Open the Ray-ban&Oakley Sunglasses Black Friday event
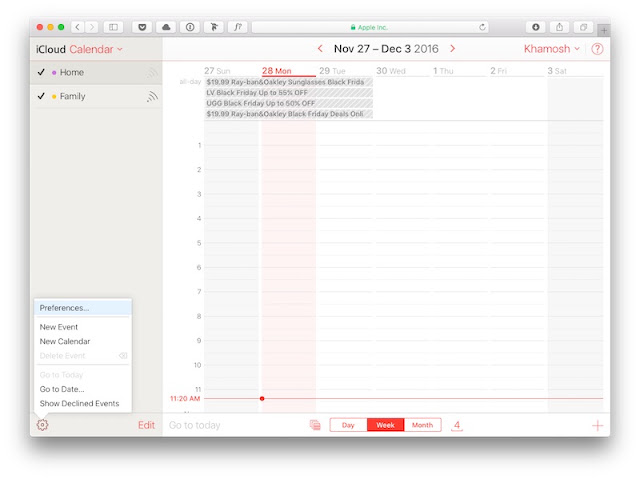 [x=289, y=82]
